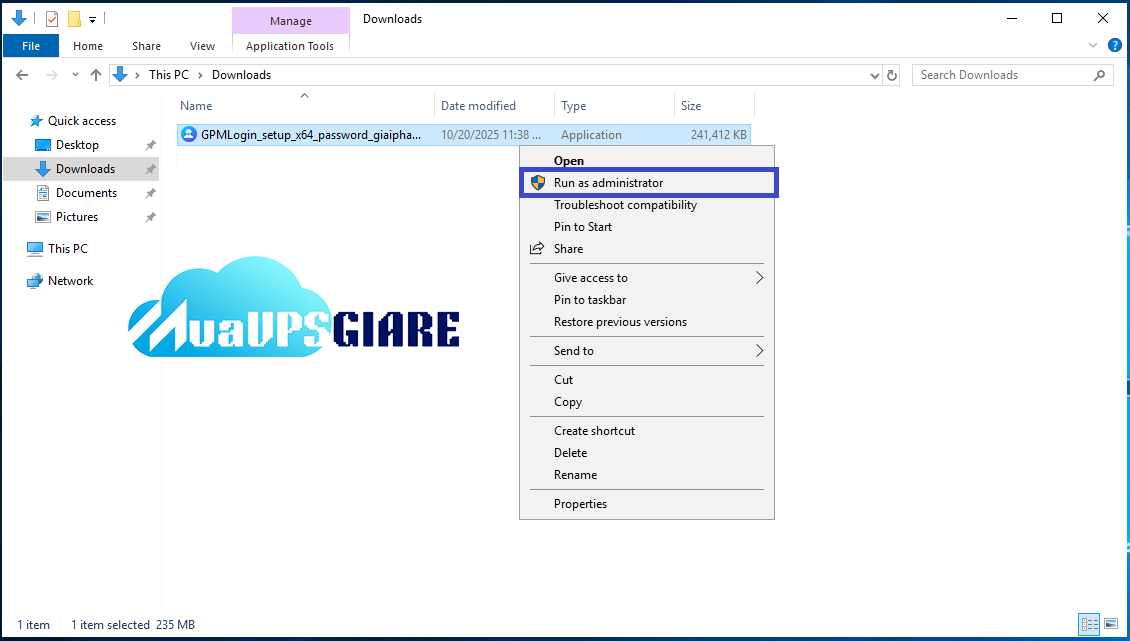Expand the ribbon with the chevron
Viewport: 1130px width, 641px height.
point(1093,46)
